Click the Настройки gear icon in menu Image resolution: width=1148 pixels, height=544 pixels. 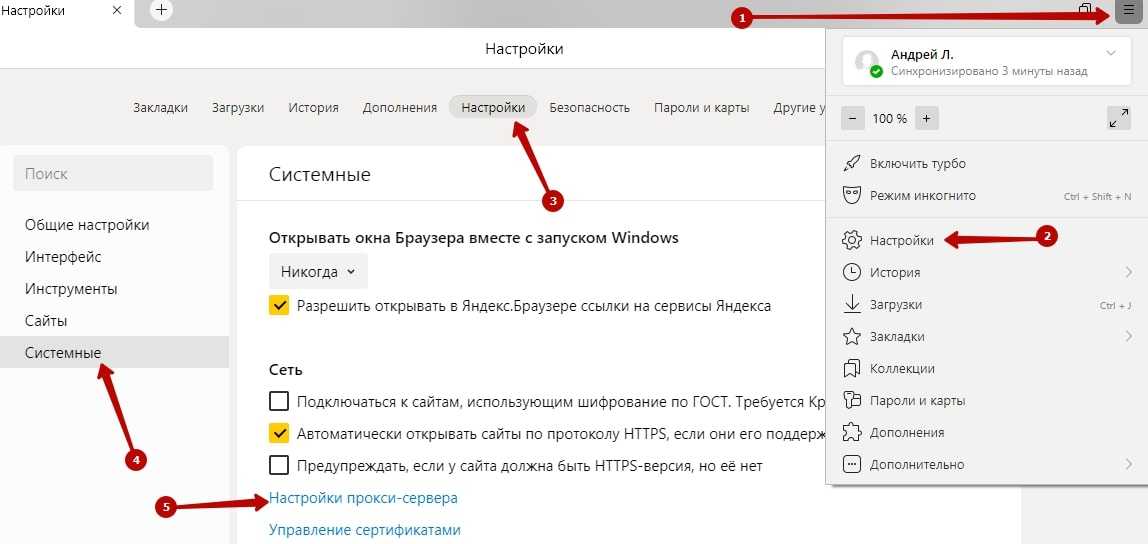point(851,240)
